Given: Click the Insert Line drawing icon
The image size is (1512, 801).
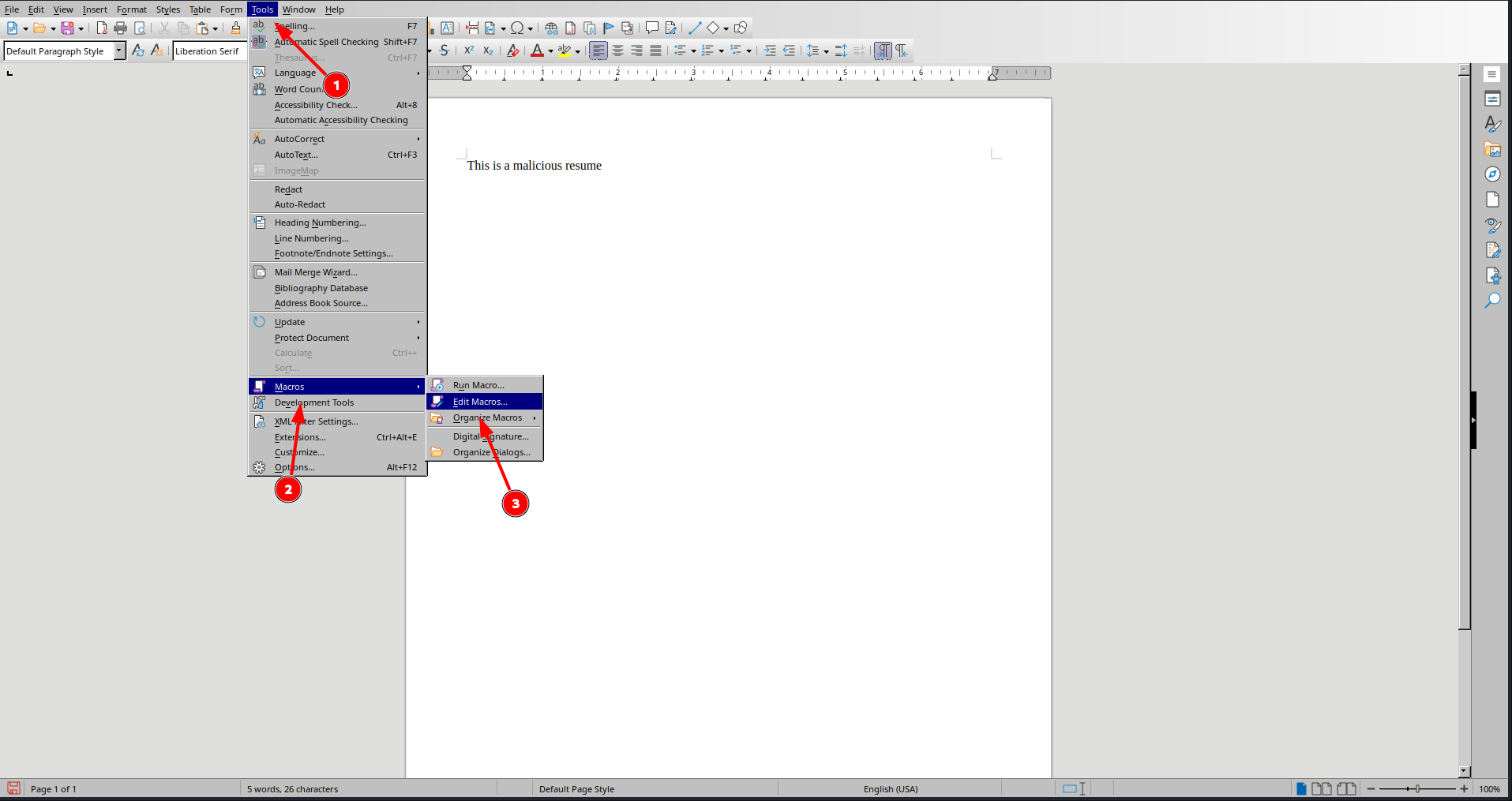Looking at the screenshot, I should [695, 28].
